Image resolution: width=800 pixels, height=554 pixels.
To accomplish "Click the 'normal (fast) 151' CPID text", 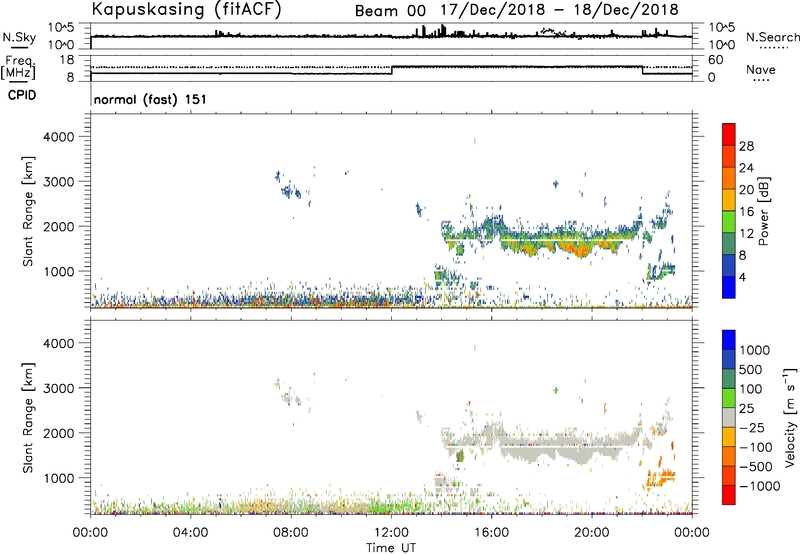I will tap(150, 99).
